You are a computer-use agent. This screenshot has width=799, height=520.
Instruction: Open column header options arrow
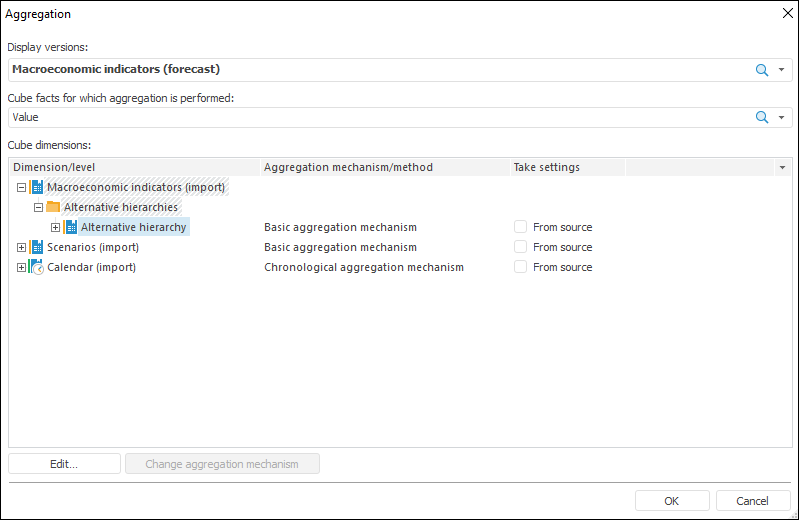point(782,167)
